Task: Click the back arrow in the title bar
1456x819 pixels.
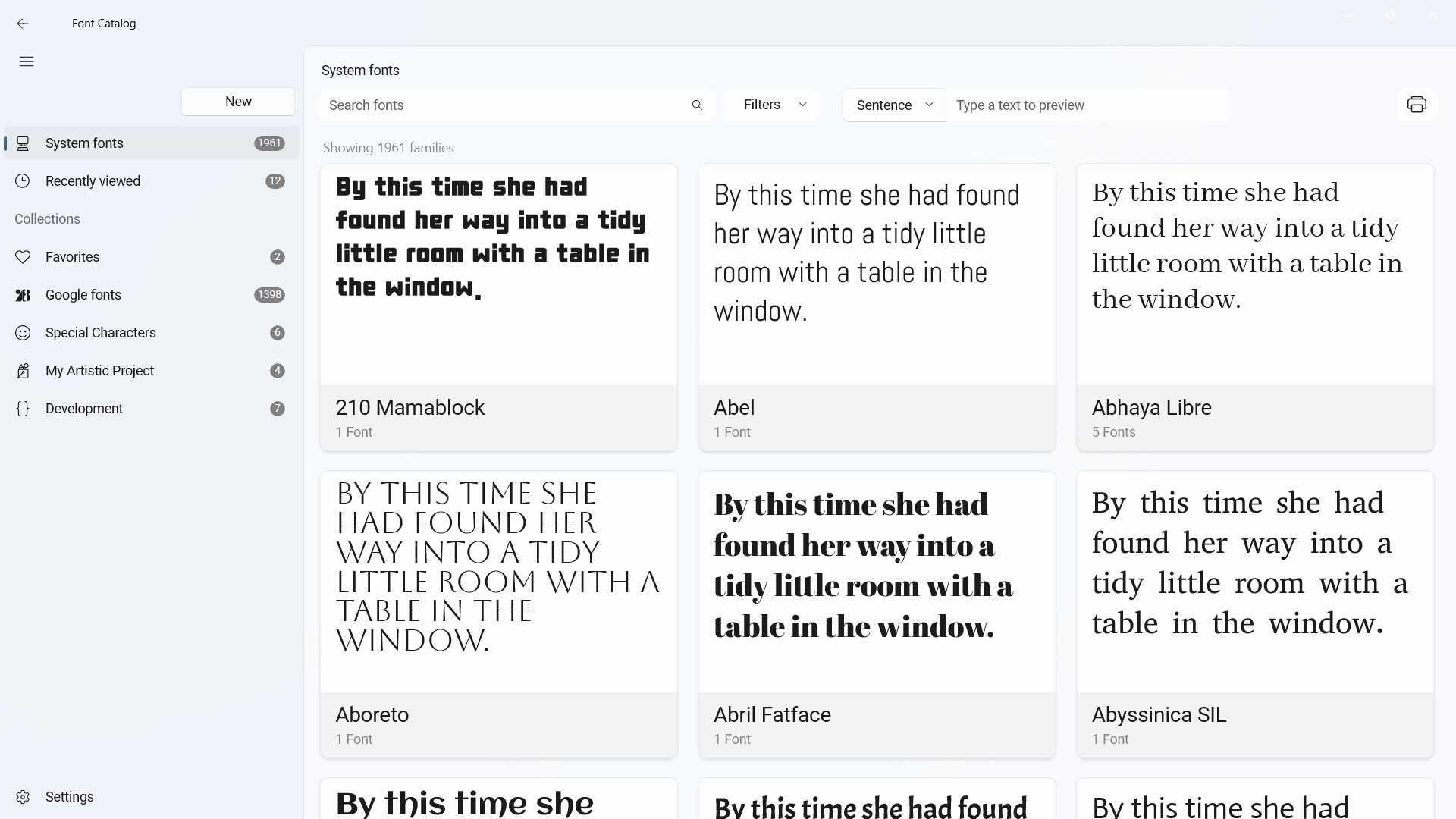Action: pyautogui.click(x=23, y=24)
